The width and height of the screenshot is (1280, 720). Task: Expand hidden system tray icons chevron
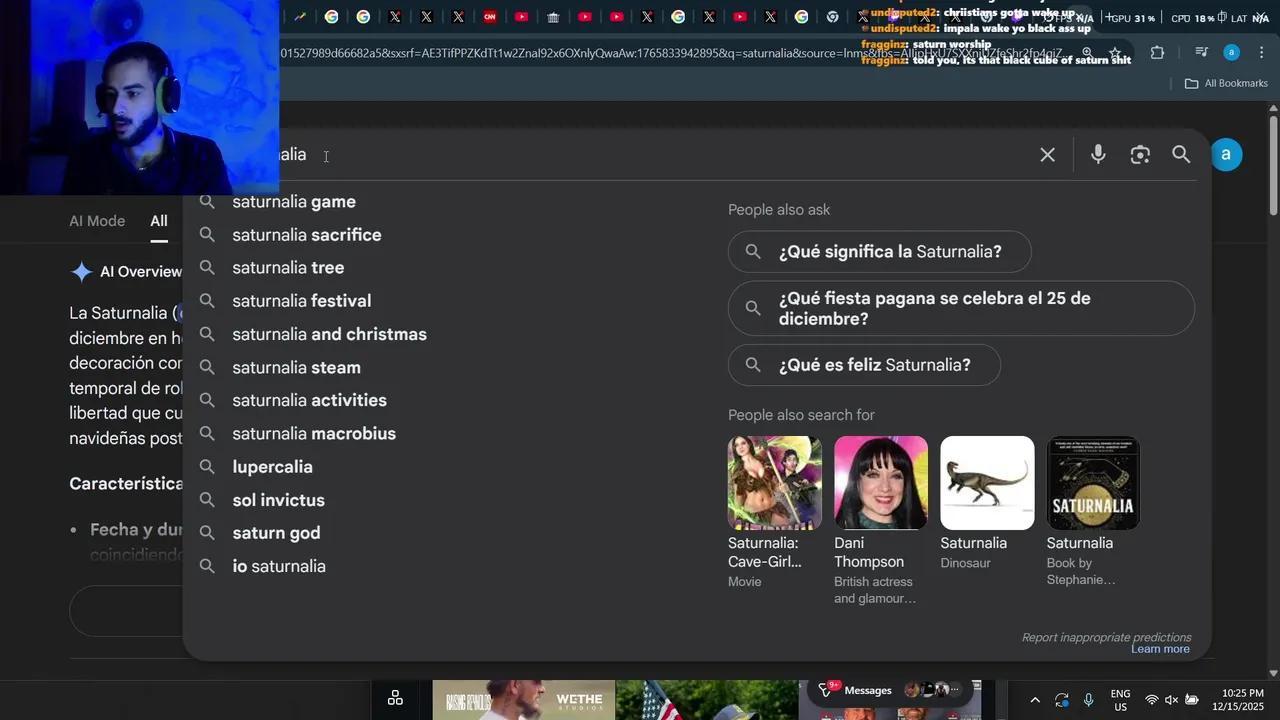coord(1035,700)
